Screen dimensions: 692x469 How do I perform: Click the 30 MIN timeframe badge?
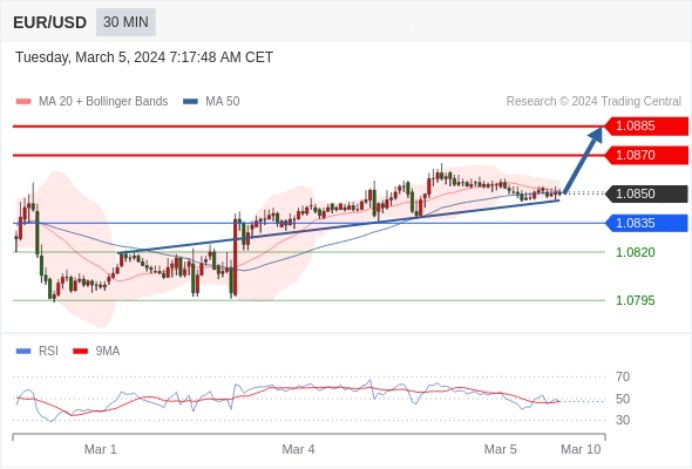tap(126, 22)
